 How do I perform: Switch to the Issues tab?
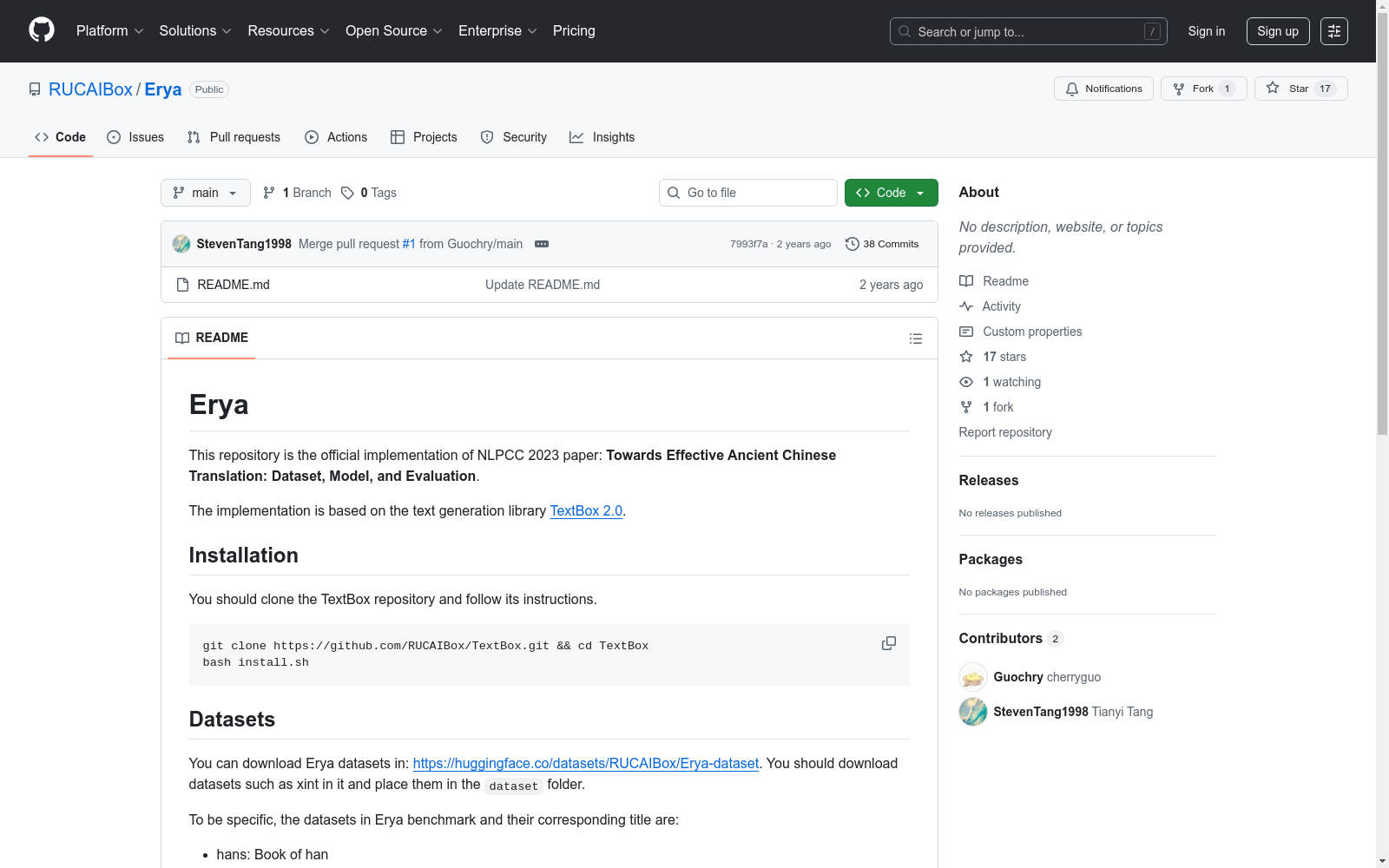[135, 137]
